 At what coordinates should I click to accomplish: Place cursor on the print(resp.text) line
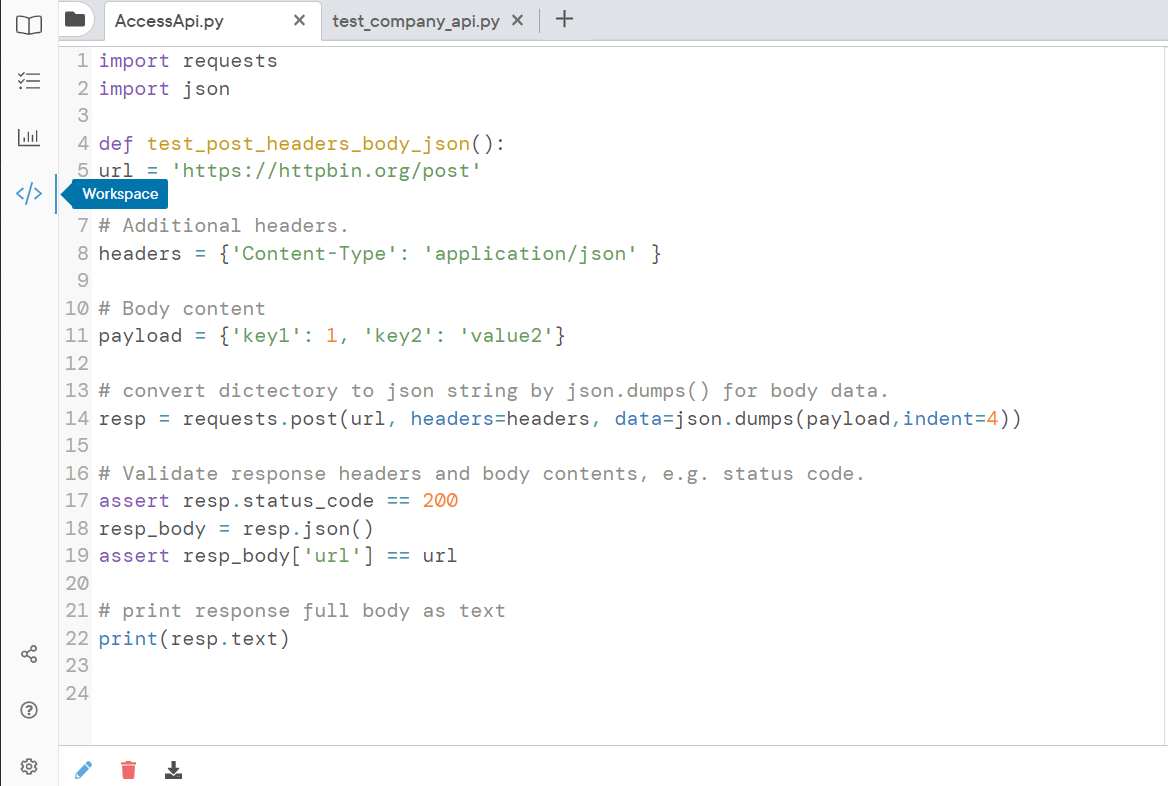[193, 638]
